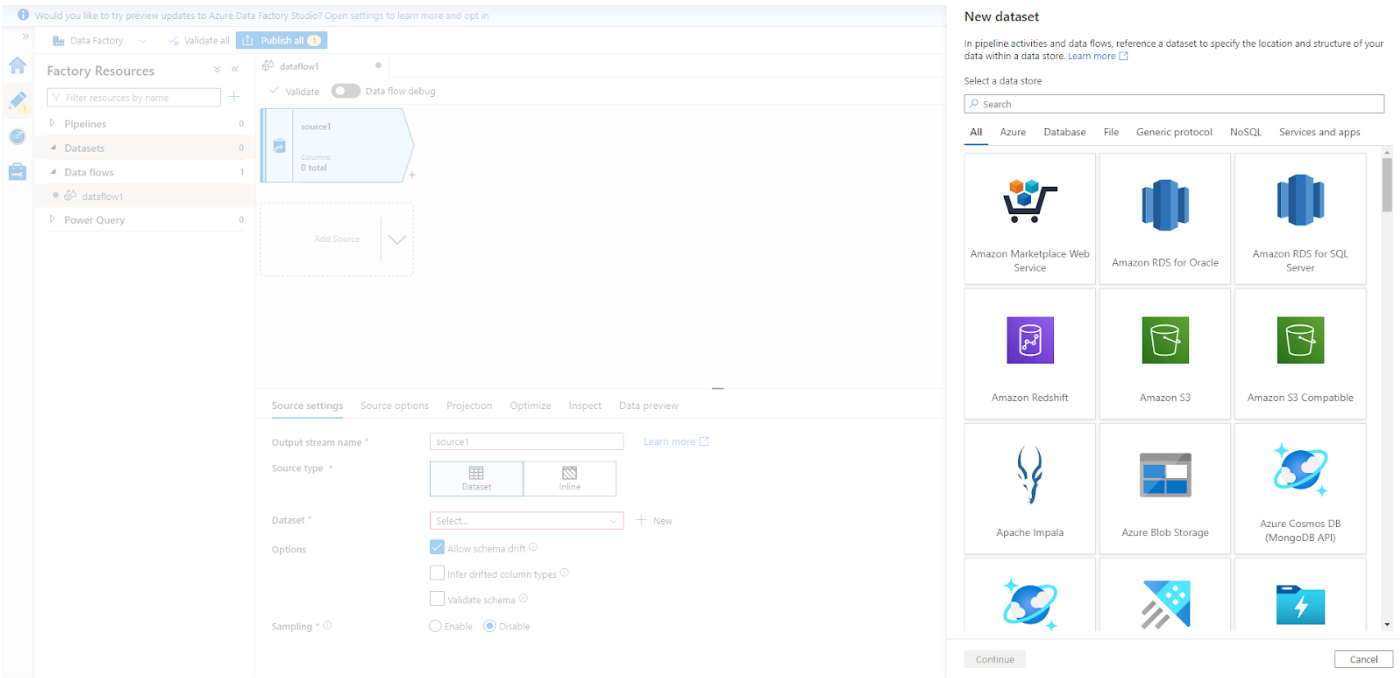Expand the left navigation double-chevron
Viewport: 1400px width, 678px height.
pos(26,37)
